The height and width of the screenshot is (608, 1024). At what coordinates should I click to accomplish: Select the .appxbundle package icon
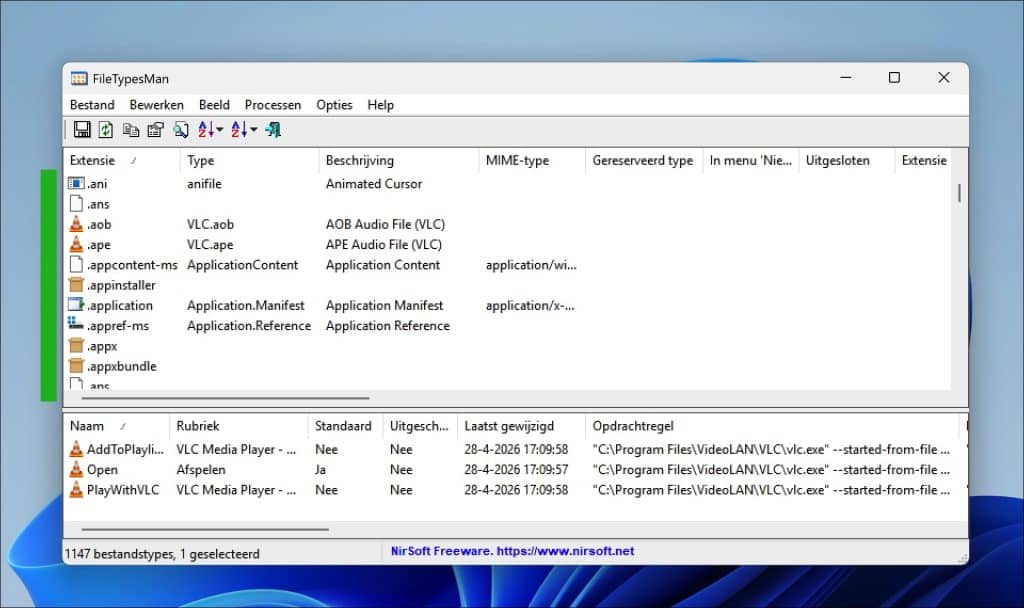click(x=76, y=366)
